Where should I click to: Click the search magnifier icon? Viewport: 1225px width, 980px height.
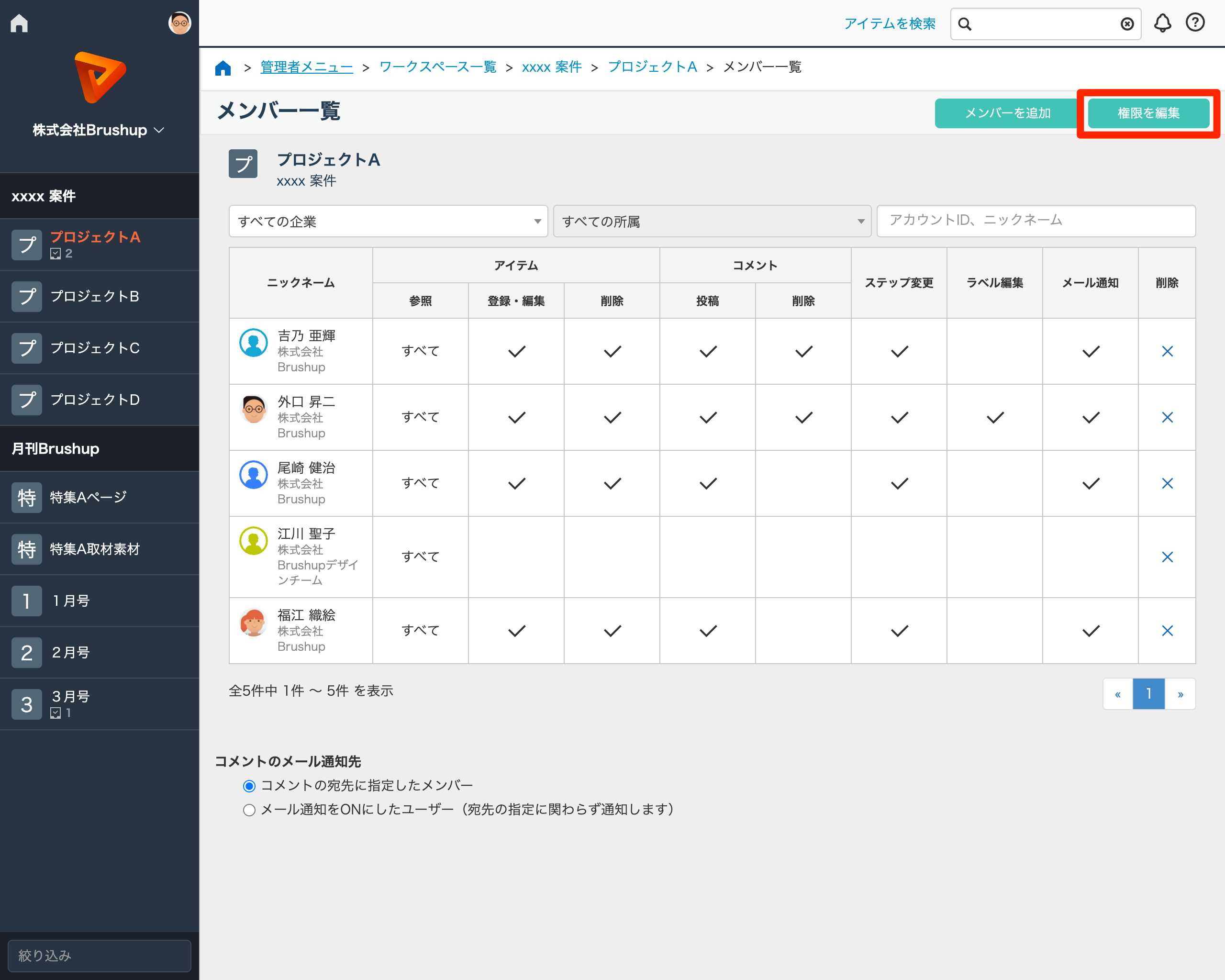965,24
